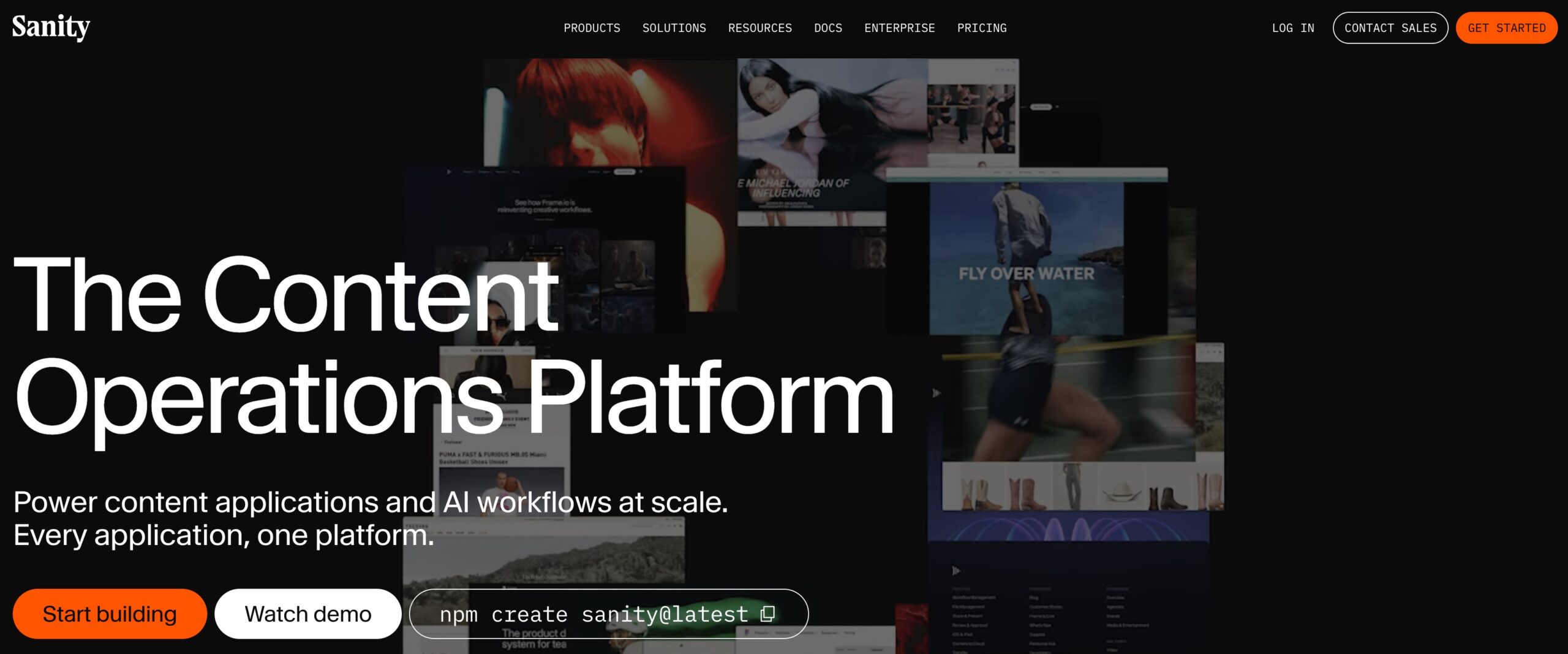
Task: Click the Get Started button
Action: pyautogui.click(x=1506, y=28)
